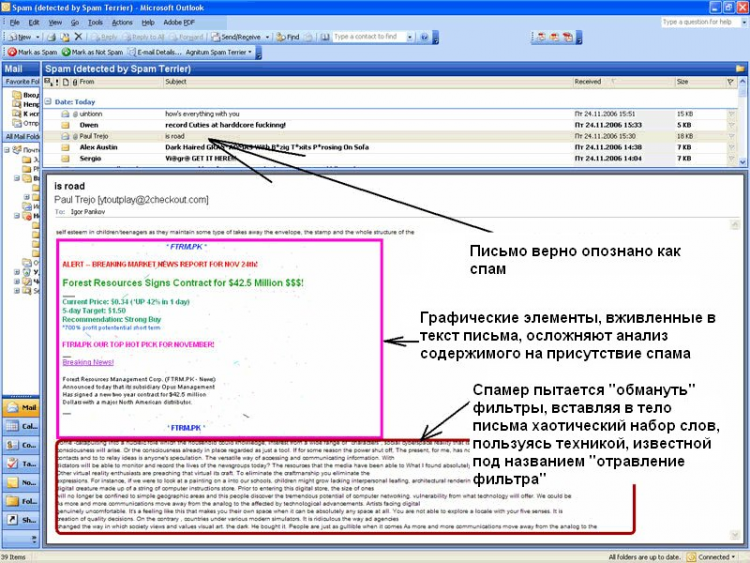Open the File menu

click(15, 22)
